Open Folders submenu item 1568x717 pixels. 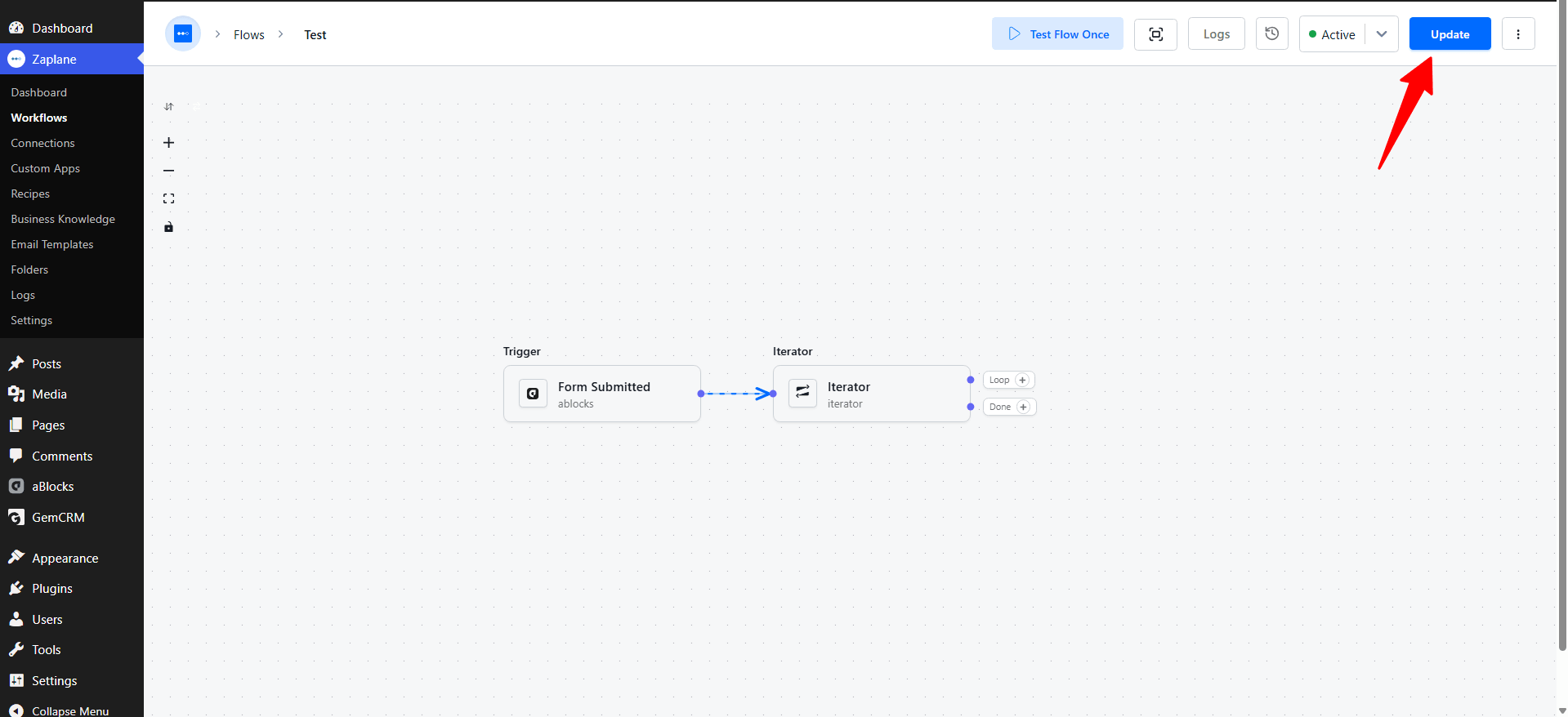[72, 269]
